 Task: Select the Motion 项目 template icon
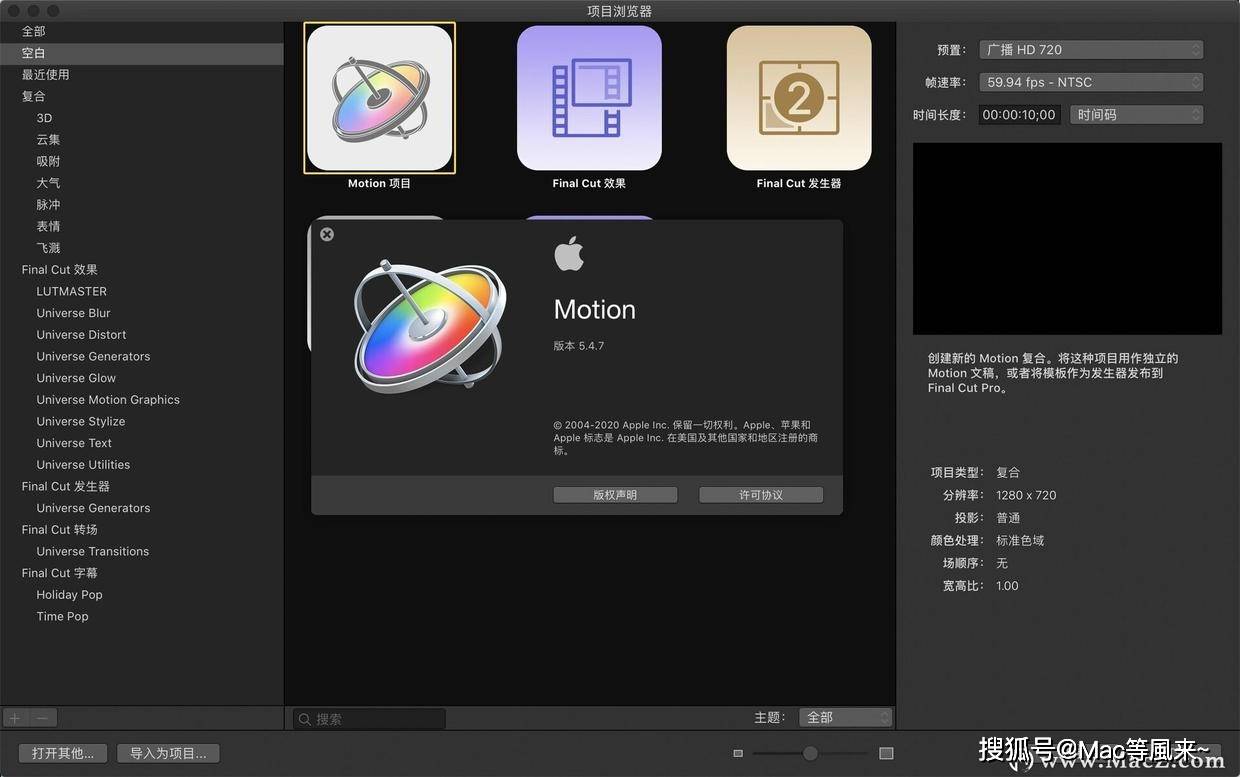pos(379,98)
